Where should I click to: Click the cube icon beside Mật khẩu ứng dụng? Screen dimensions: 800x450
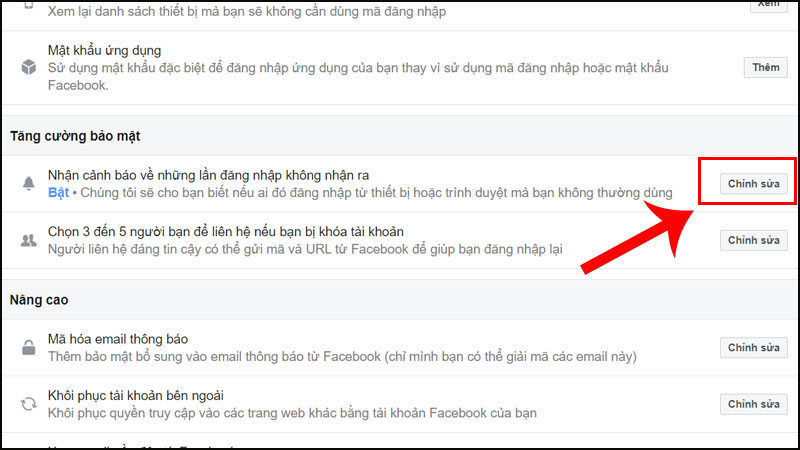coord(29,67)
